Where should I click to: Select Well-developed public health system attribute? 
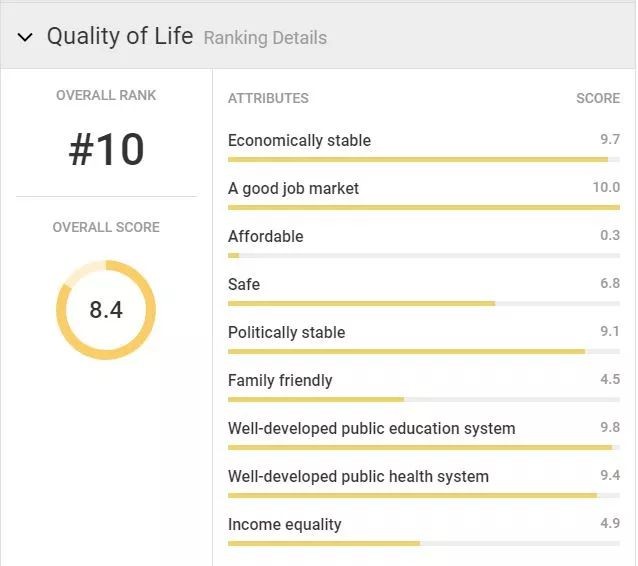[358, 476]
